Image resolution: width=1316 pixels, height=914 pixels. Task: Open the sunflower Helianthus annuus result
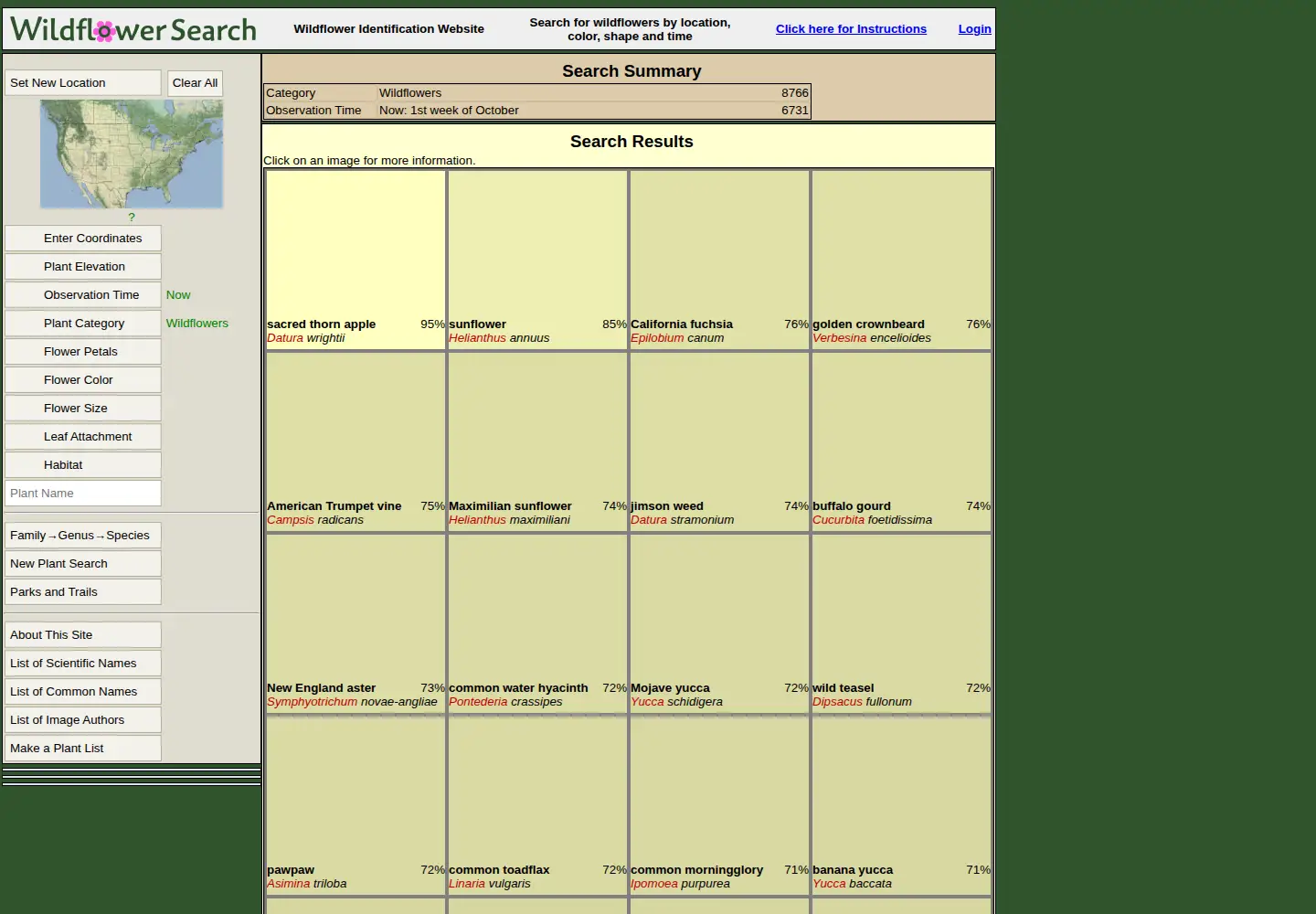(x=537, y=260)
